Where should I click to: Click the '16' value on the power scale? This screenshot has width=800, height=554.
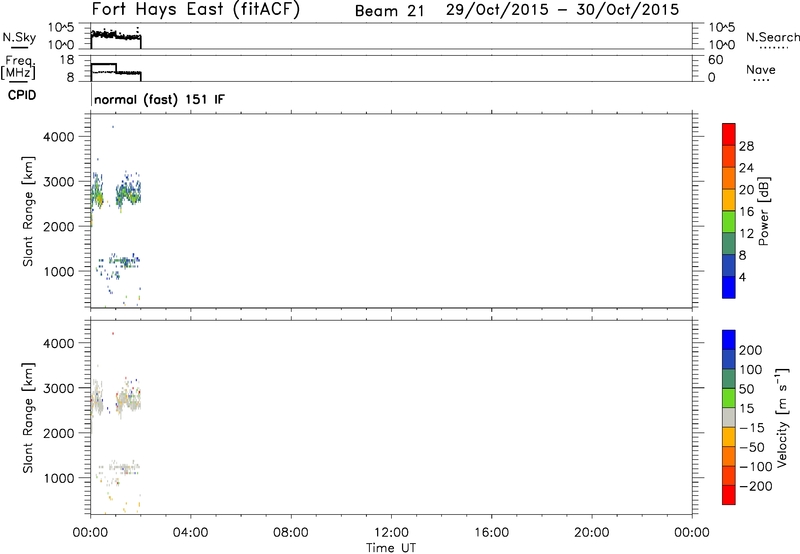746,212
